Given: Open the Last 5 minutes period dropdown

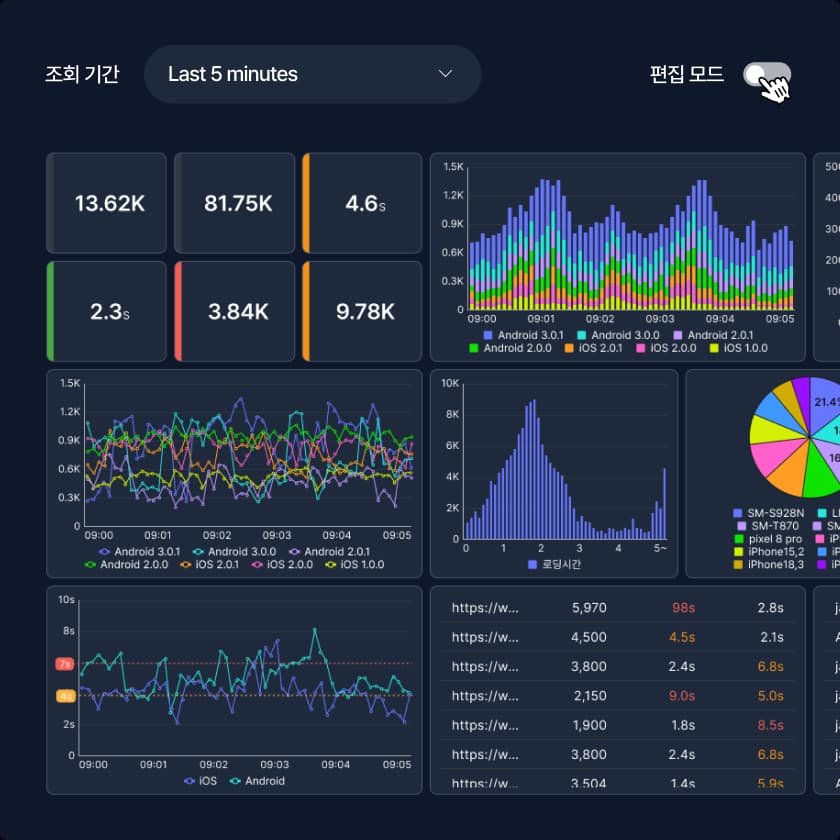Looking at the screenshot, I should tap(312, 74).
